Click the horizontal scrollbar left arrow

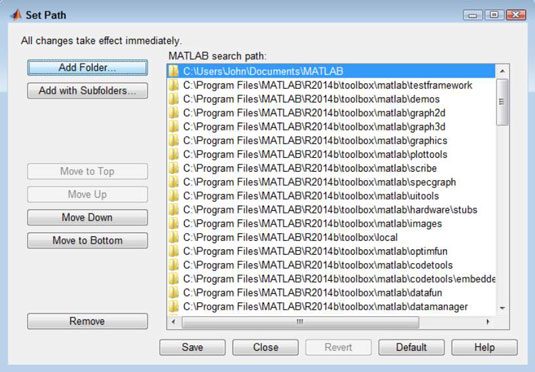pyautogui.click(x=174, y=322)
